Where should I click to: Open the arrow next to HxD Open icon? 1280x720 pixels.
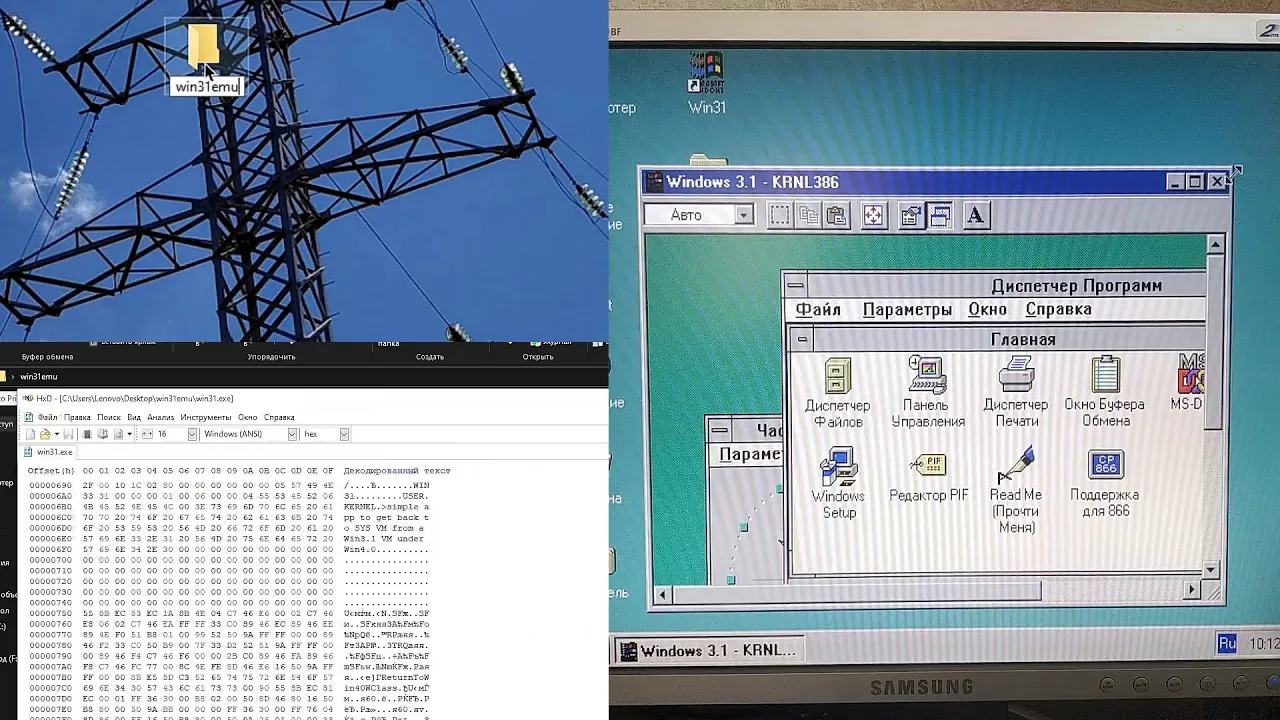(x=55, y=434)
